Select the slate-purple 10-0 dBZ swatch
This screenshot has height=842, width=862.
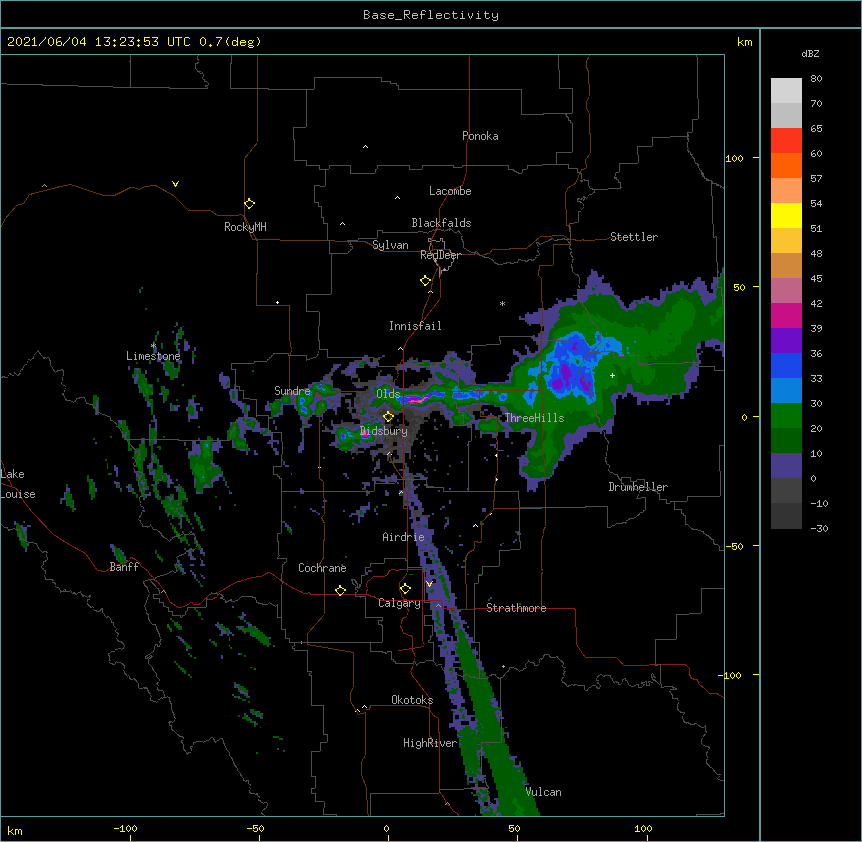[786, 466]
